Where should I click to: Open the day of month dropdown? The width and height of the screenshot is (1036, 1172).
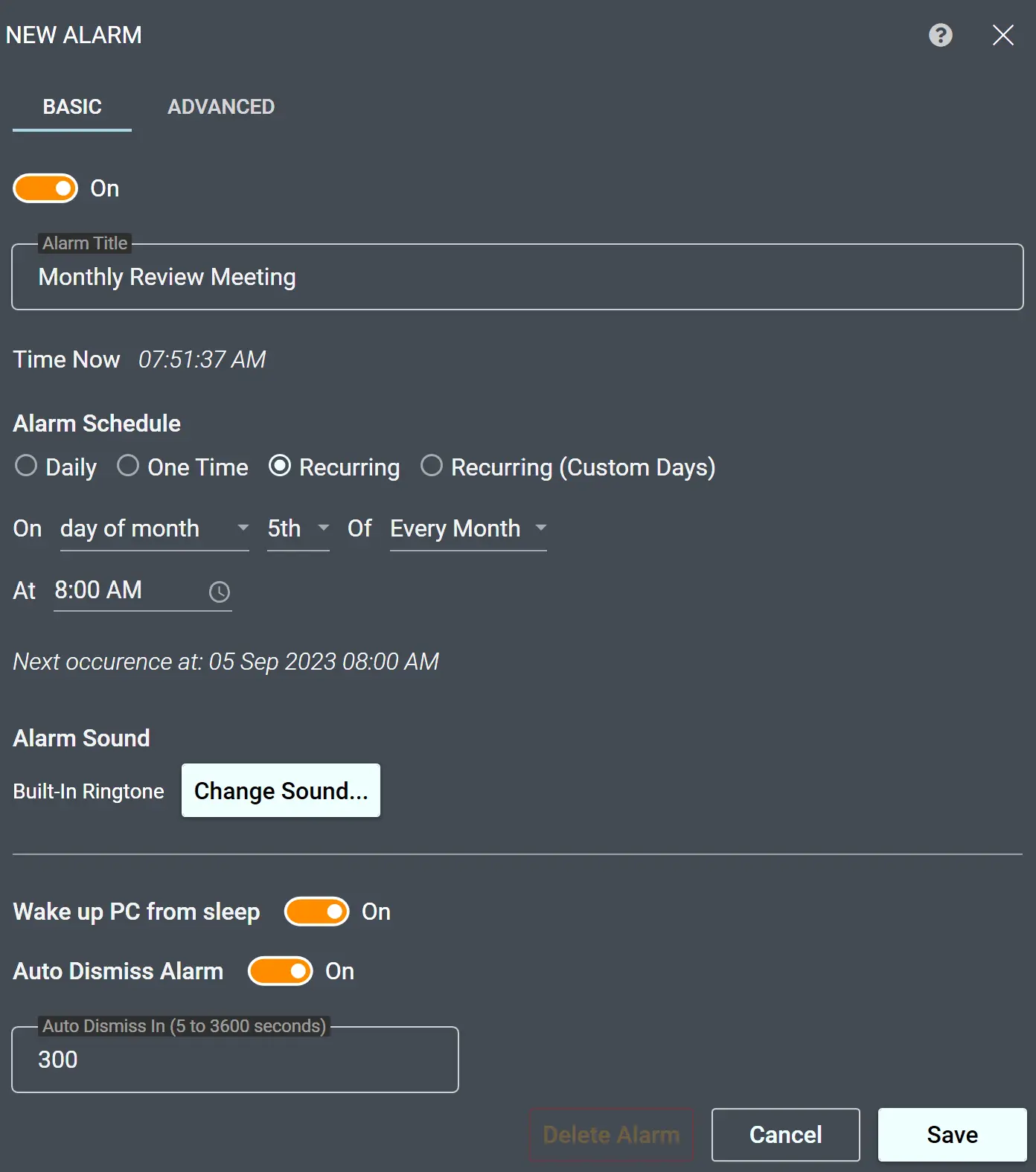click(x=155, y=529)
